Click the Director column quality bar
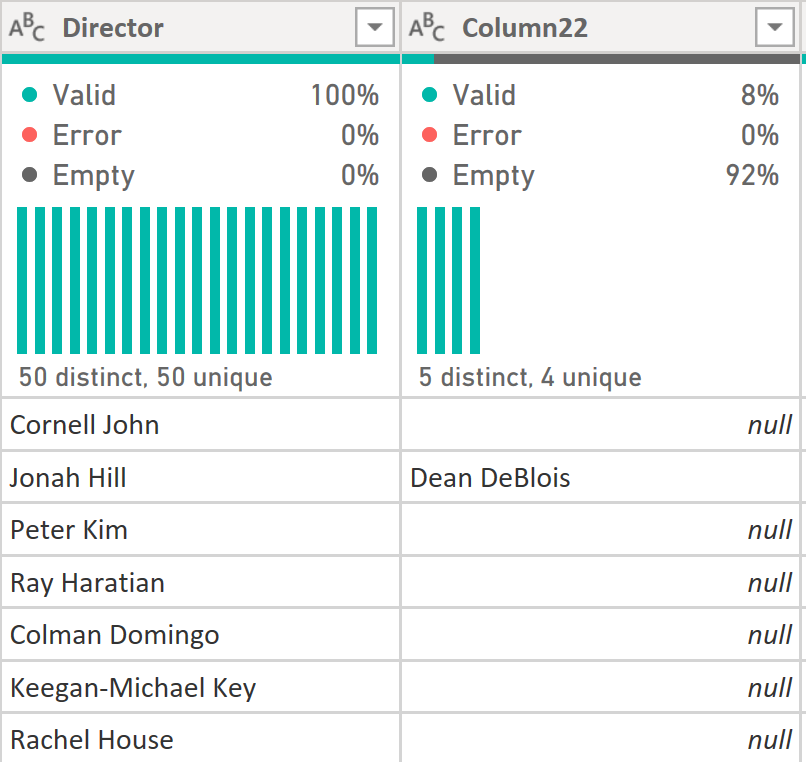The image size is (806, 762). coord(200,59)
